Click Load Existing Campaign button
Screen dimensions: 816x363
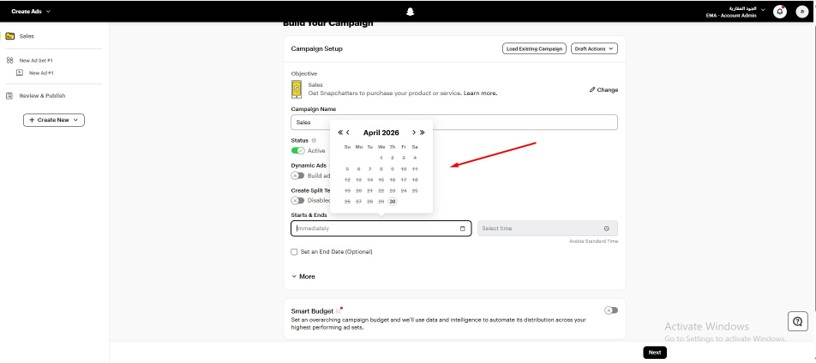(x=534, y=48)
